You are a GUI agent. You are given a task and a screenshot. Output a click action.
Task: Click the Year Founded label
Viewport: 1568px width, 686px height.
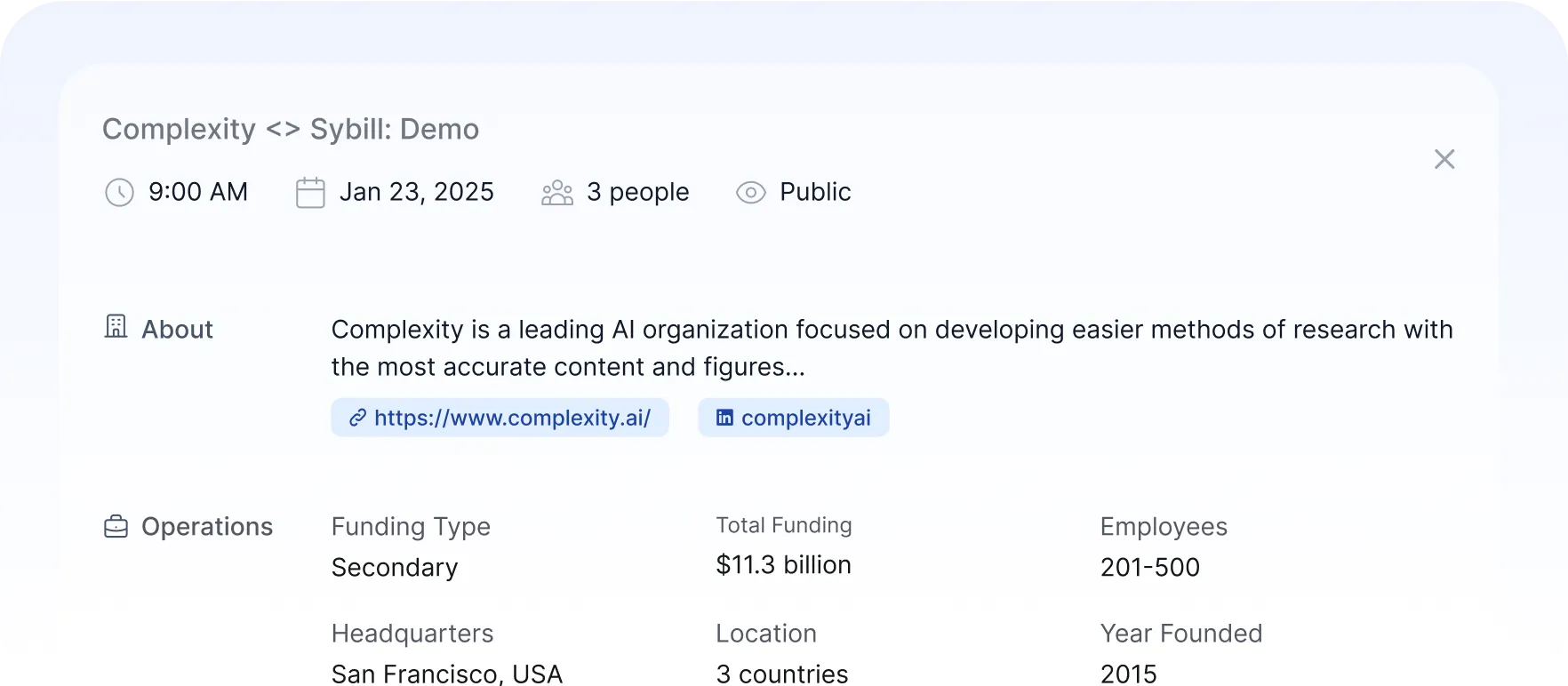click(x=1181, y=634)
